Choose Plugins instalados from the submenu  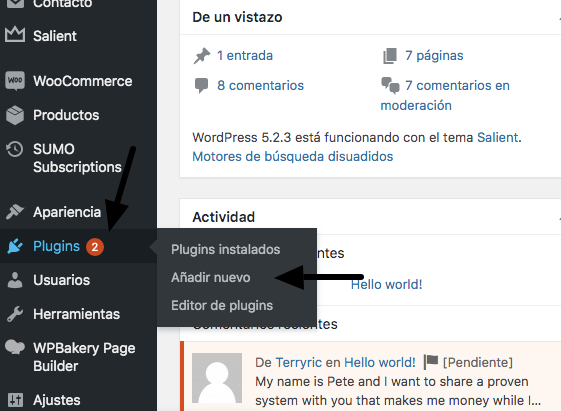point(225,249)
